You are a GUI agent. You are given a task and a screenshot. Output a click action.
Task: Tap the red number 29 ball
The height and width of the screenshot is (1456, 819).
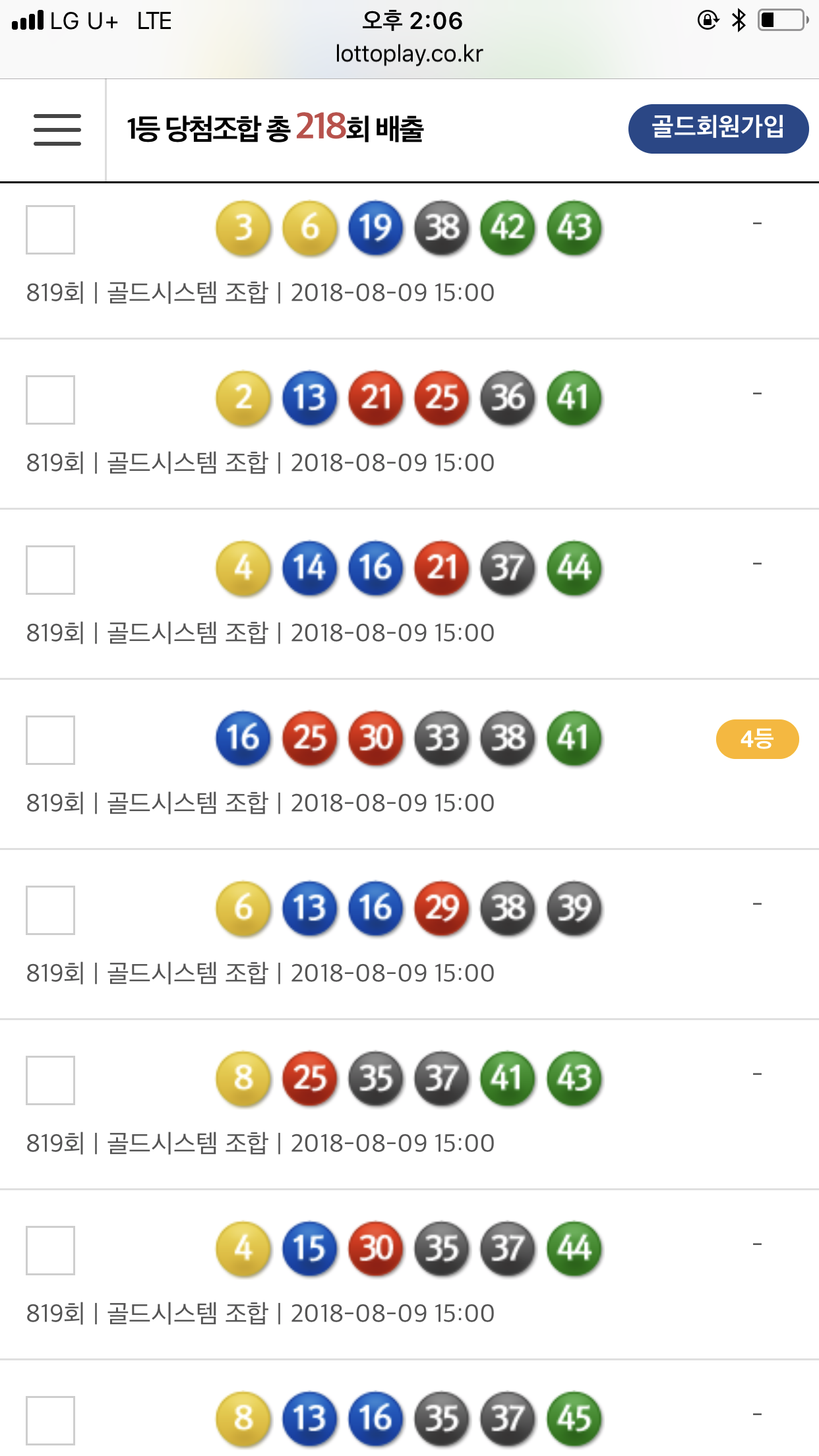pos(442,909)
